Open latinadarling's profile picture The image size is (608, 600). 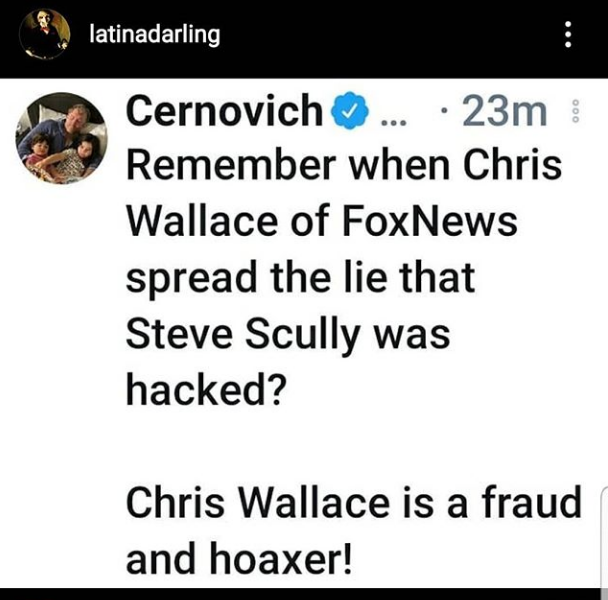(x=45, y=34)
